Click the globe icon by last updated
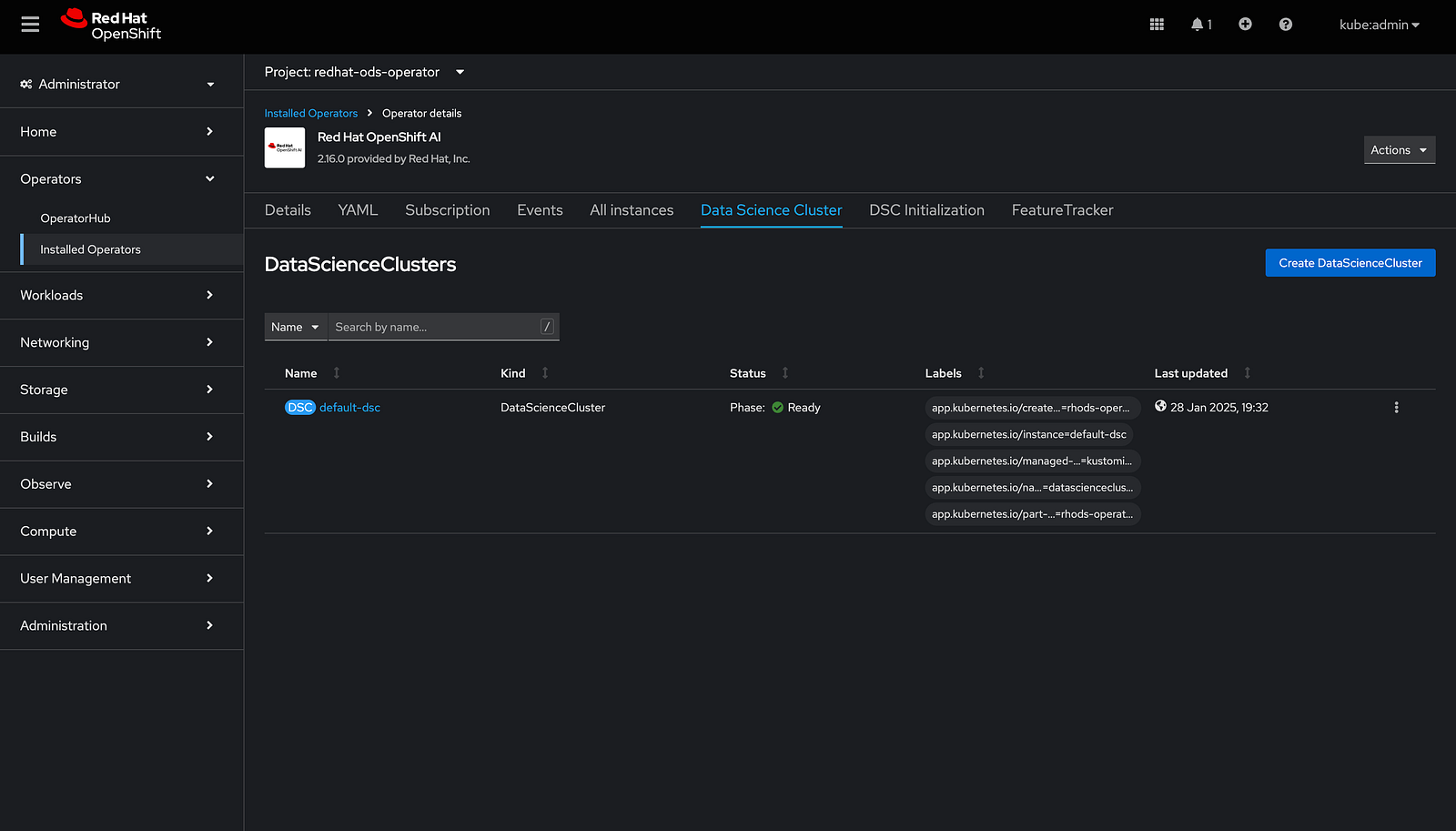The width and height of the screenshot is (1456, 831). 1160,407
